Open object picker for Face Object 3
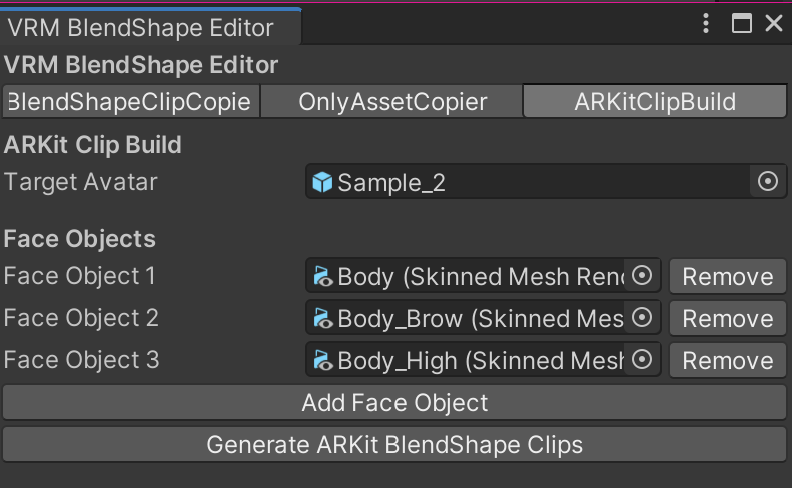The width and height of the screenshot is (792, 488). 642,360
